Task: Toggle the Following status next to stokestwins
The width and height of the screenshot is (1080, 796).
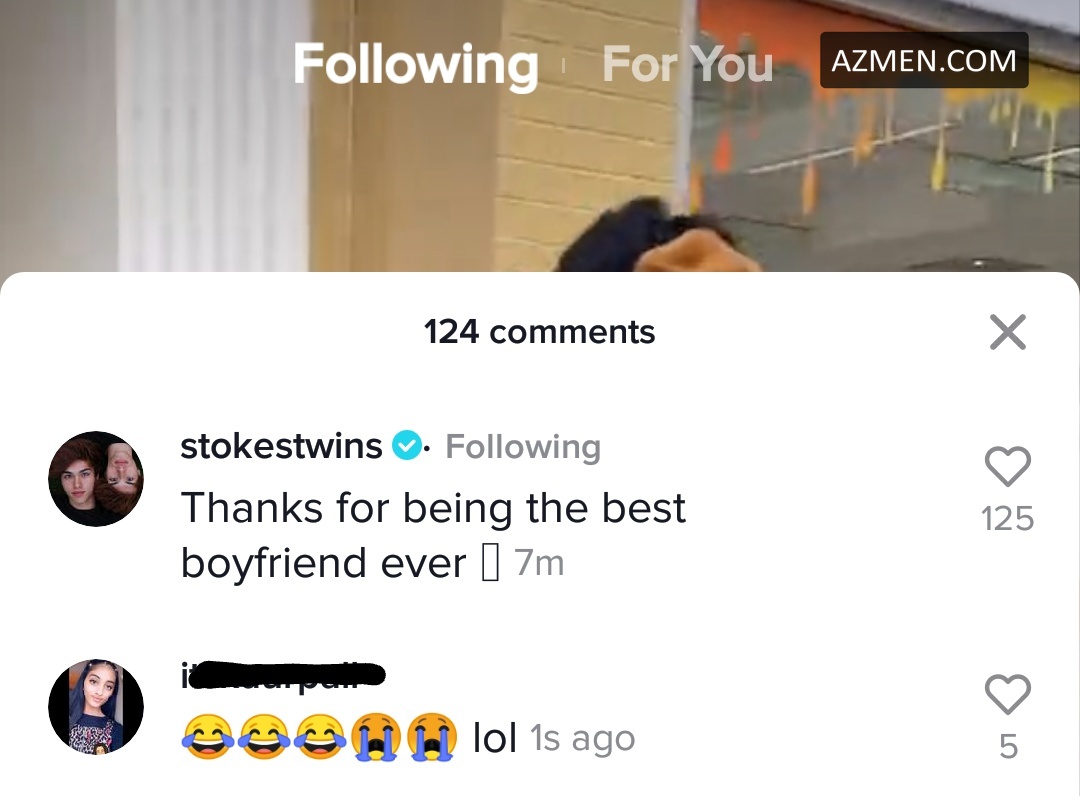Action: point(523,446)
